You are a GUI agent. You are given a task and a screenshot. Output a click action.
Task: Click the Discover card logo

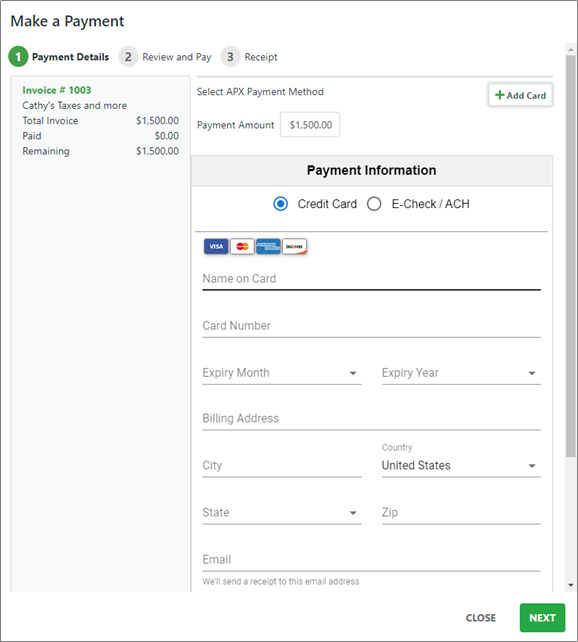[x=294, y=246]
